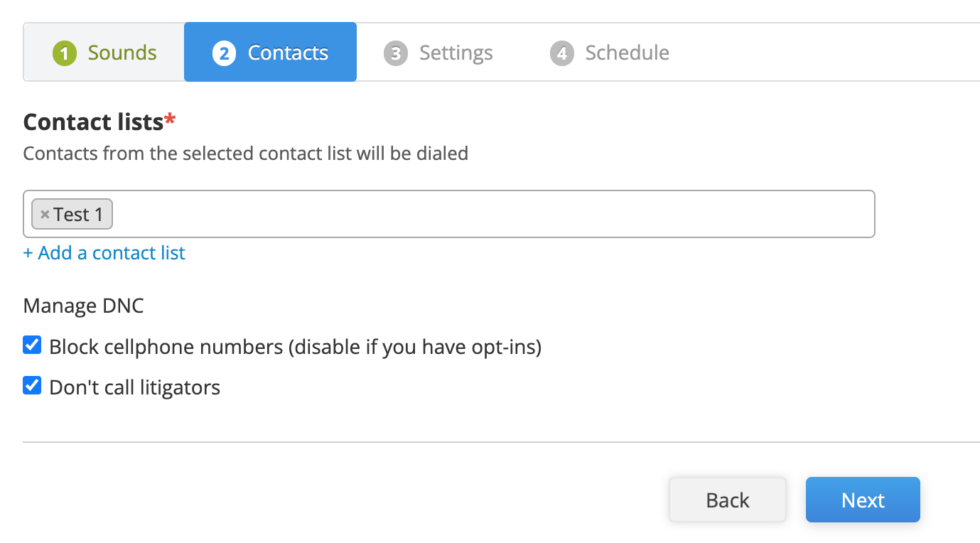The image size is (980, 543).
Task: Click the Don't call litigators label text
Action: pos(134,387)
